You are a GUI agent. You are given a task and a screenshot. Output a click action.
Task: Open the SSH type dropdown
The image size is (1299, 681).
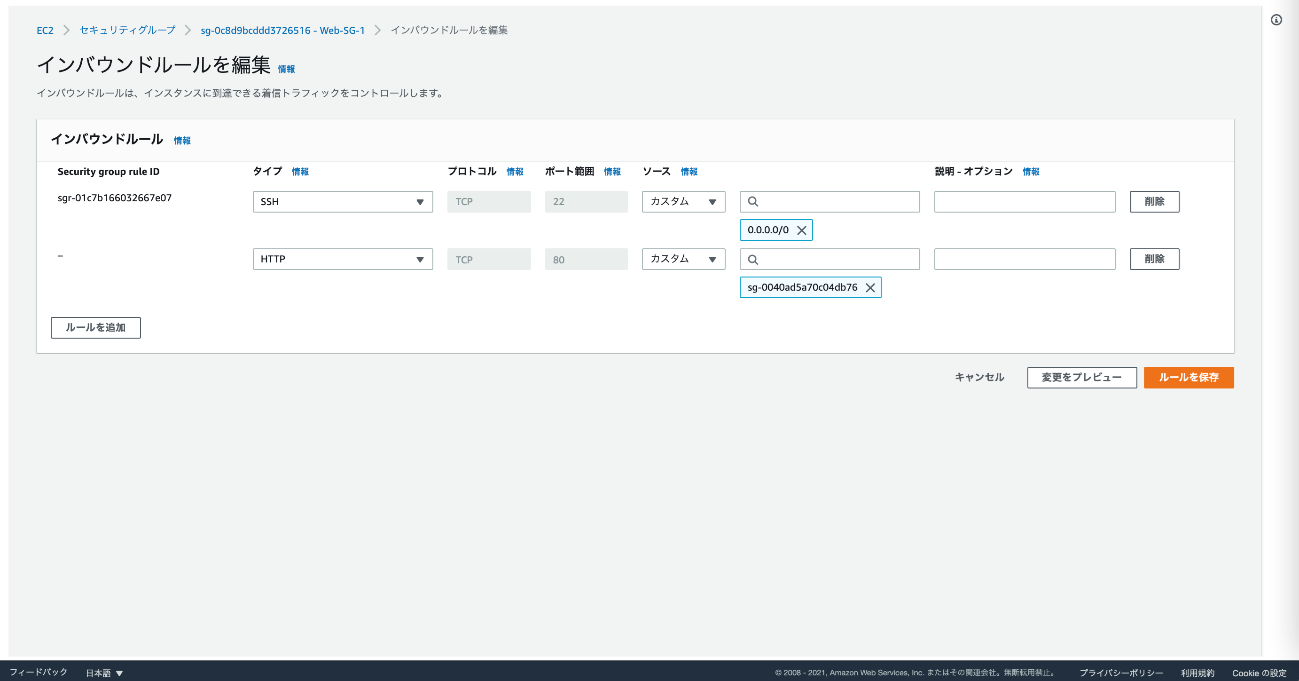pos(342,202)
